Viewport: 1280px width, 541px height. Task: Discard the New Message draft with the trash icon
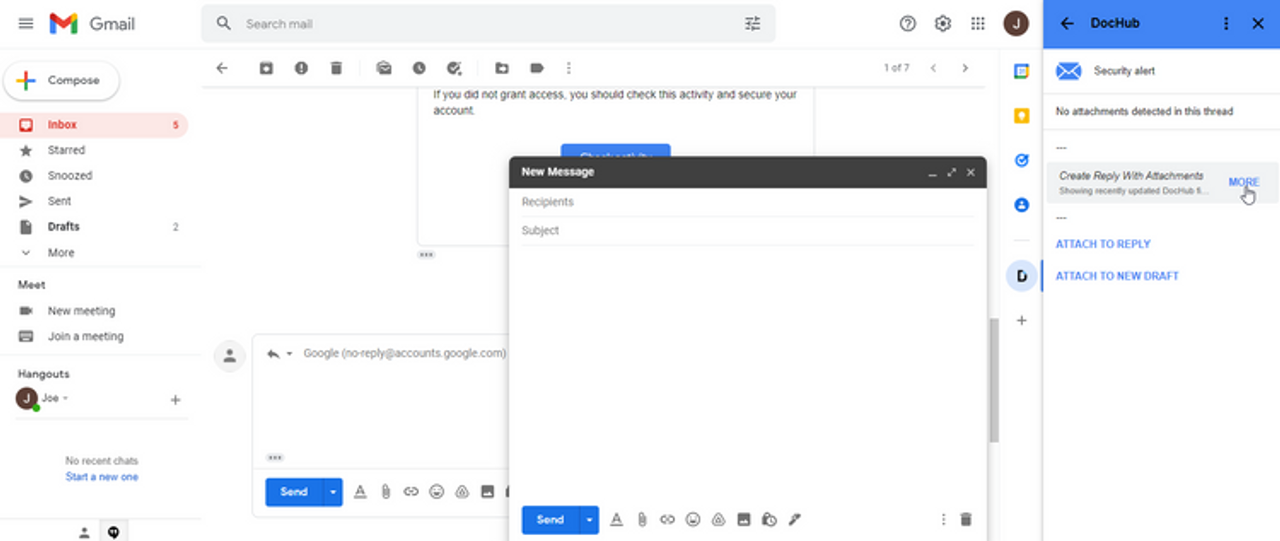[966, 520]
